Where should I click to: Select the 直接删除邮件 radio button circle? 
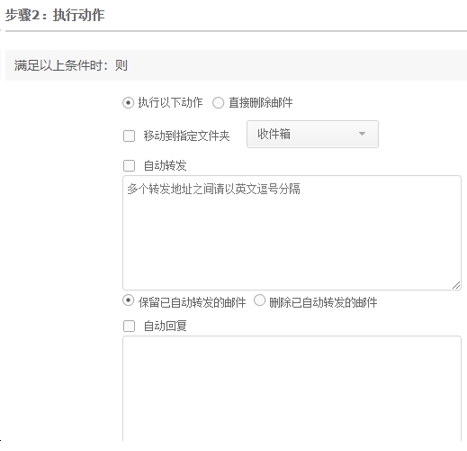(x=218, y=103)
